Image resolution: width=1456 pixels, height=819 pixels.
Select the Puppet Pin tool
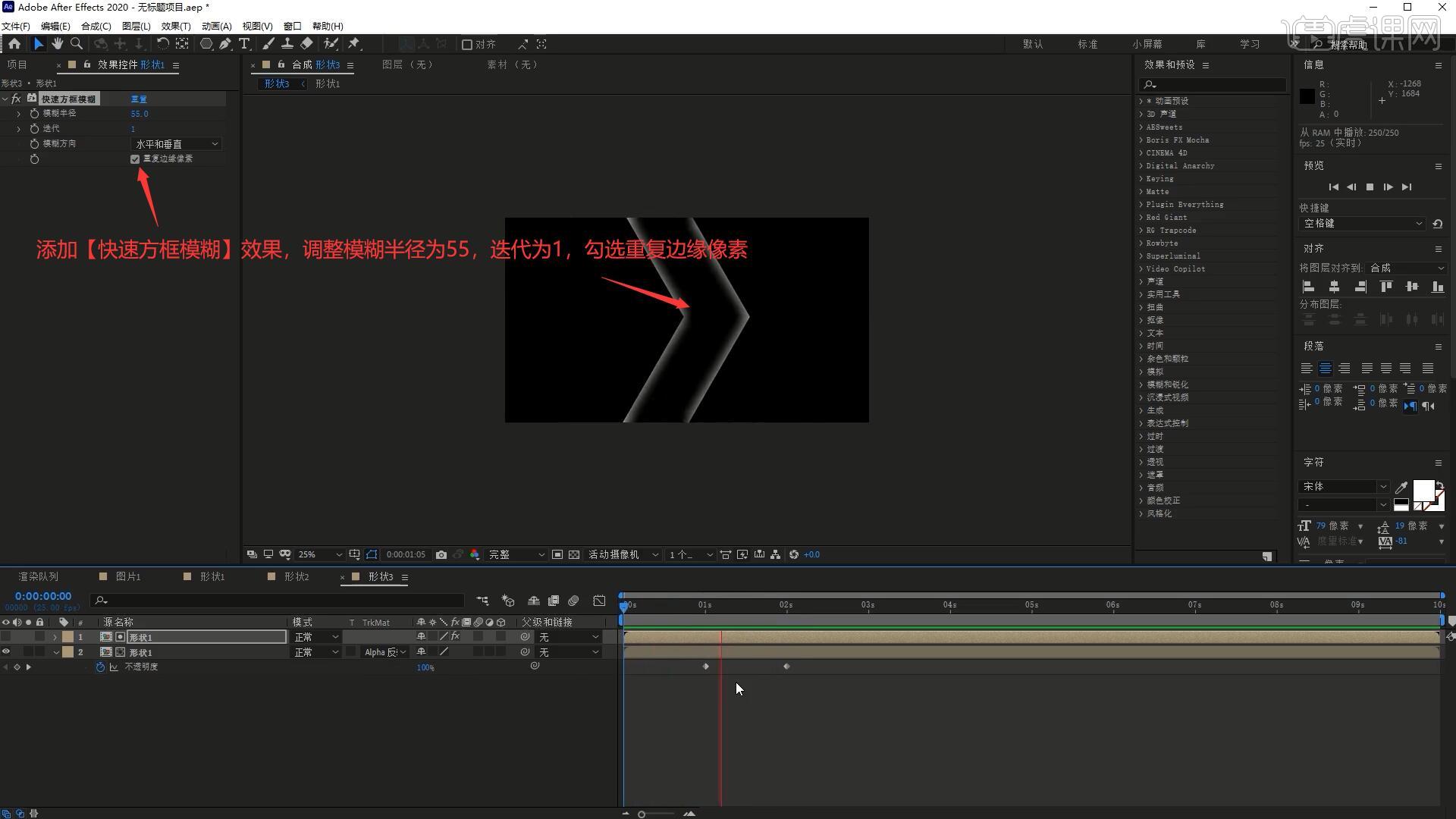coord(354,44)
